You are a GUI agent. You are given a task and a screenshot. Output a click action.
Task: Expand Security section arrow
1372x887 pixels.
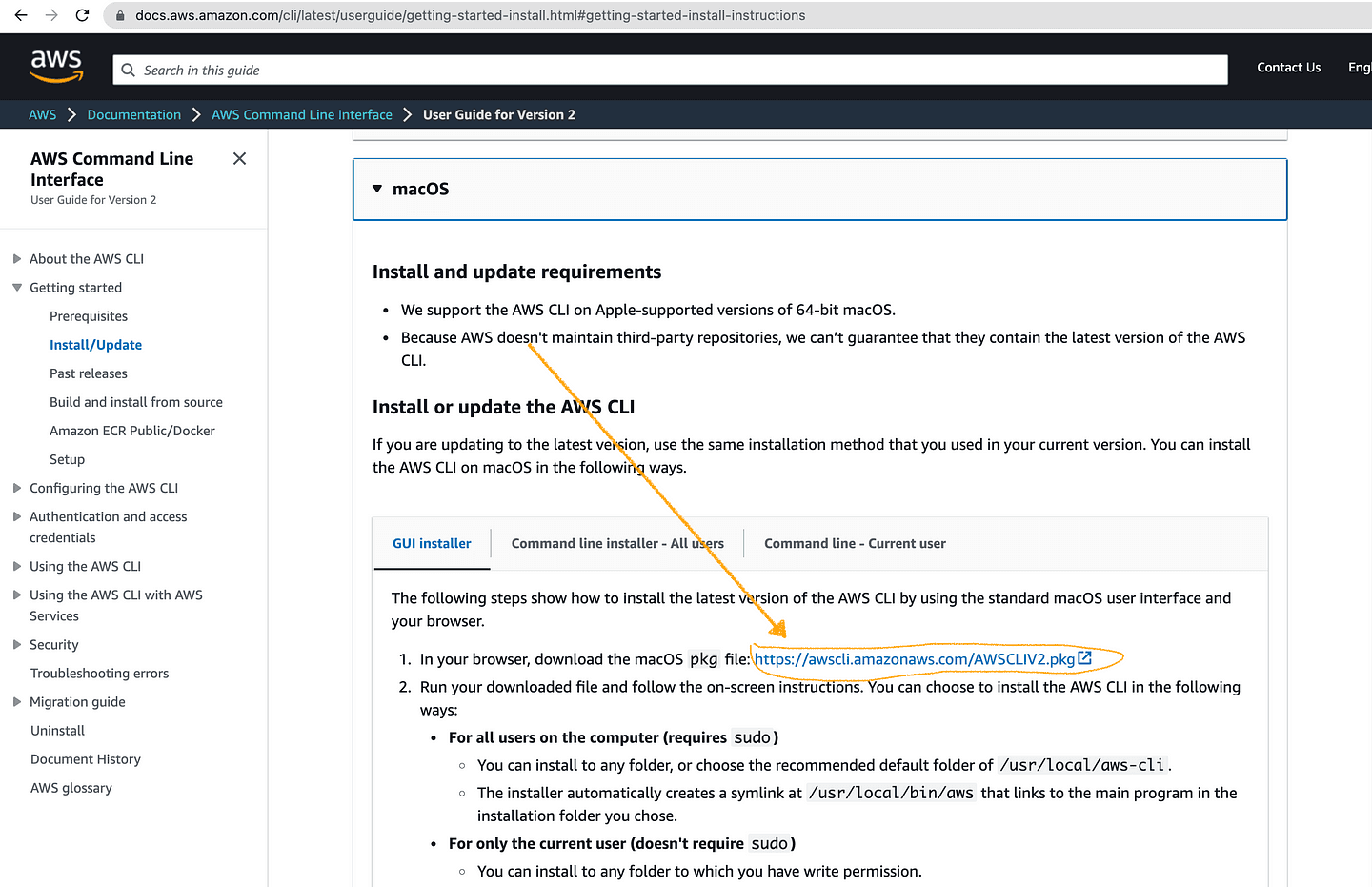point(16,644)
